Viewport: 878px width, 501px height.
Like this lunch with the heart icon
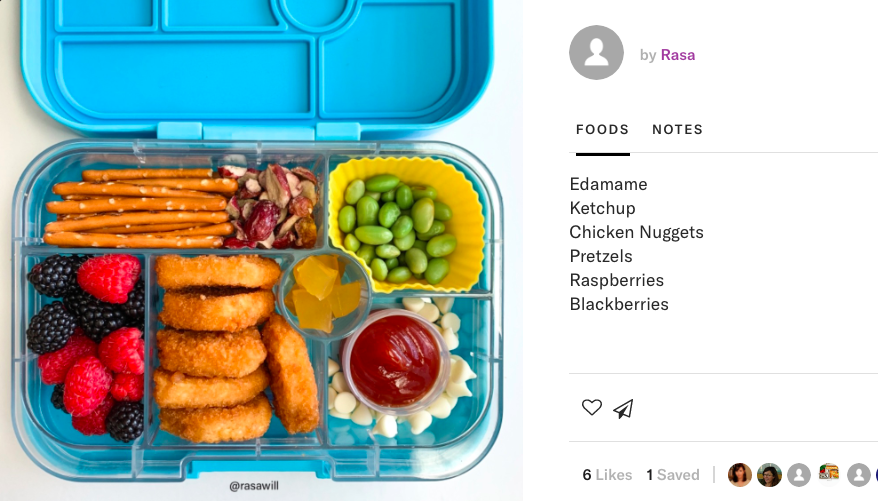pos(591,408)
